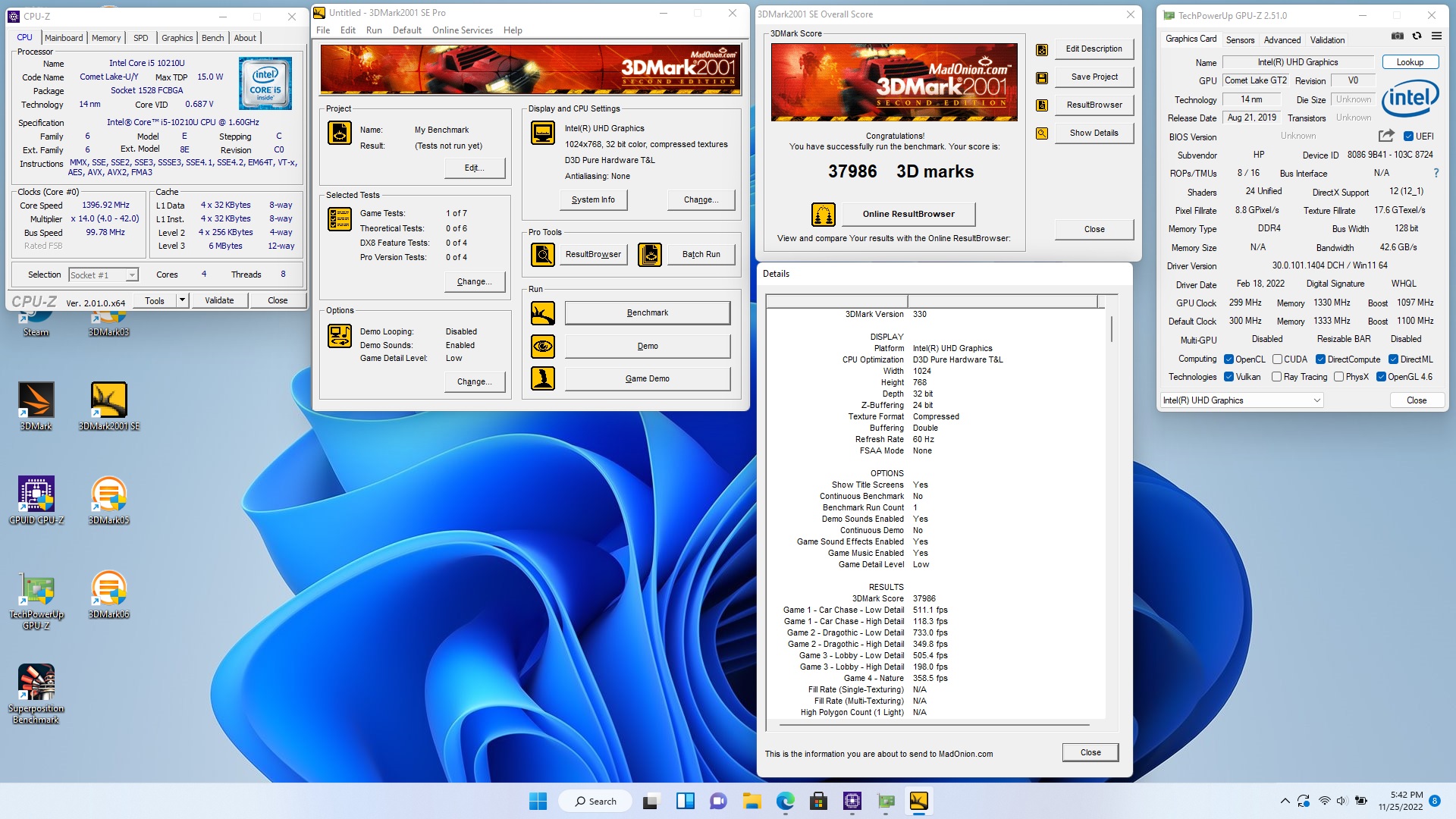This screenshot has height=819, width=1456.
Task: Click the GPU-Z refresh icon
Action: click(1417, 36)
